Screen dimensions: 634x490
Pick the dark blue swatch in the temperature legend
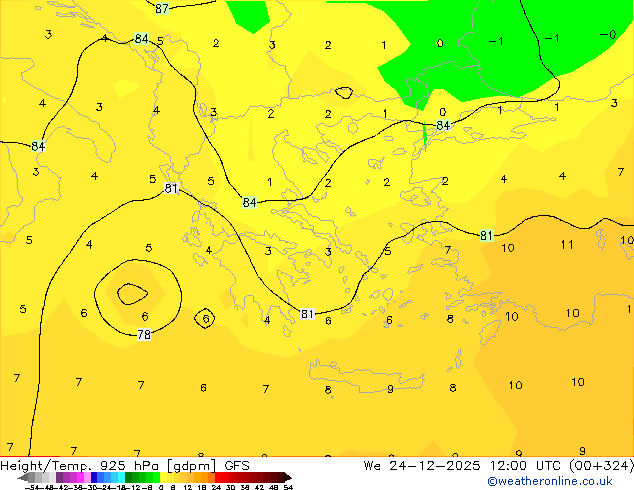[x=94, y=477]
